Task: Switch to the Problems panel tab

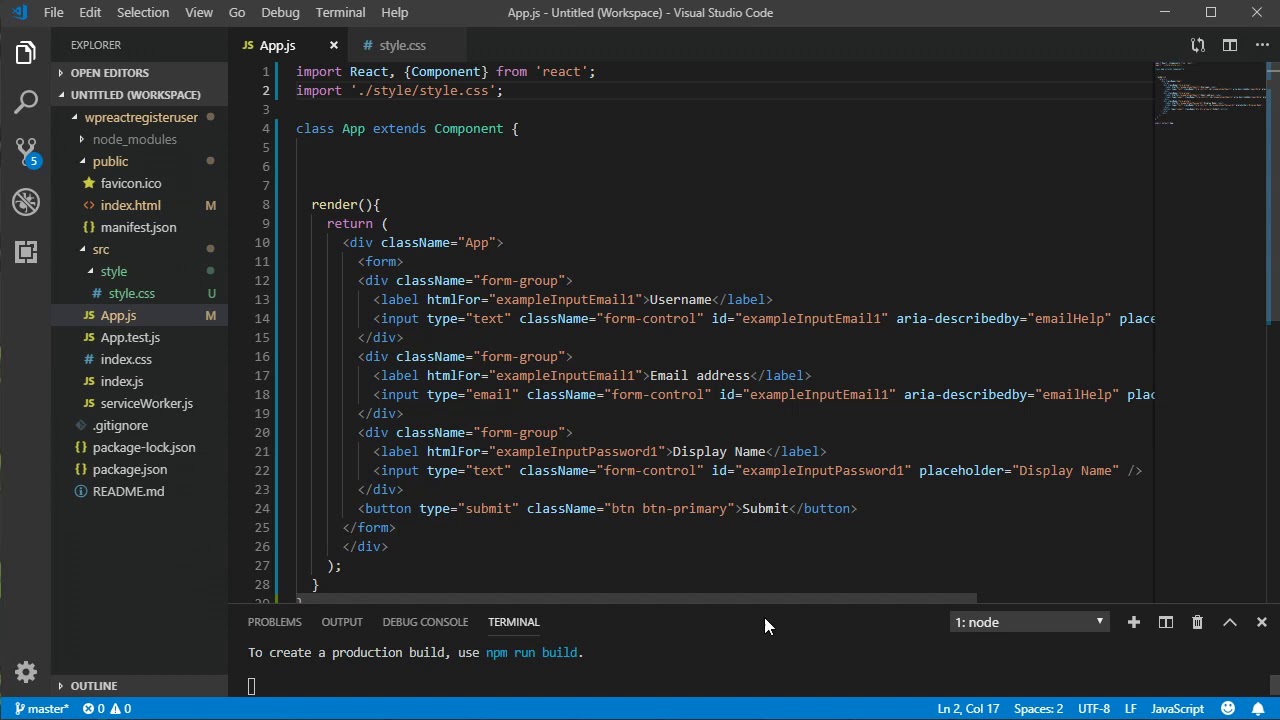Action: tap(274, 622)
